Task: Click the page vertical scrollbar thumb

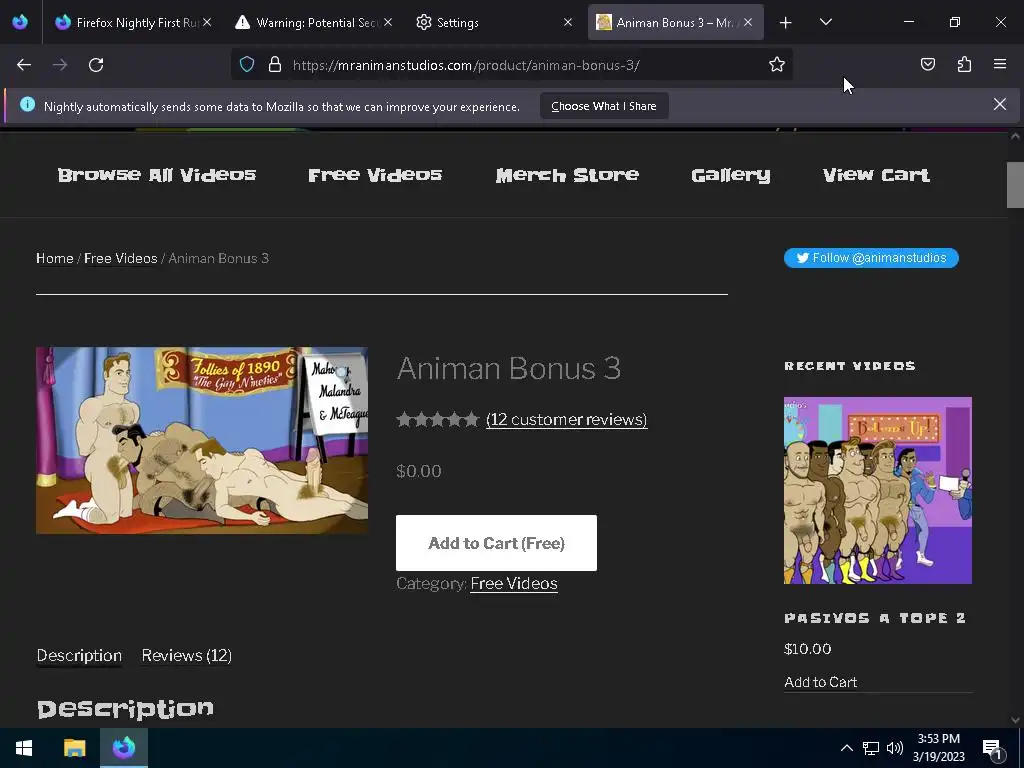Action: pyautogui.click(x=1015, y=184)
